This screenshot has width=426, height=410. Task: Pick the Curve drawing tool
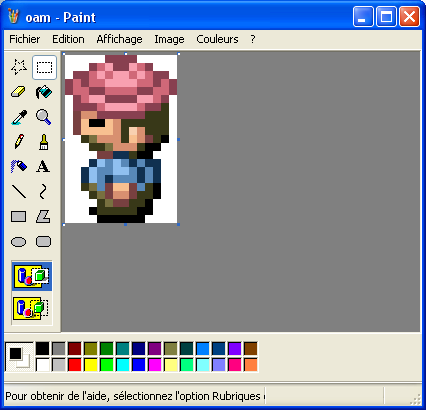pyautogui.click(x=44, y=191)
